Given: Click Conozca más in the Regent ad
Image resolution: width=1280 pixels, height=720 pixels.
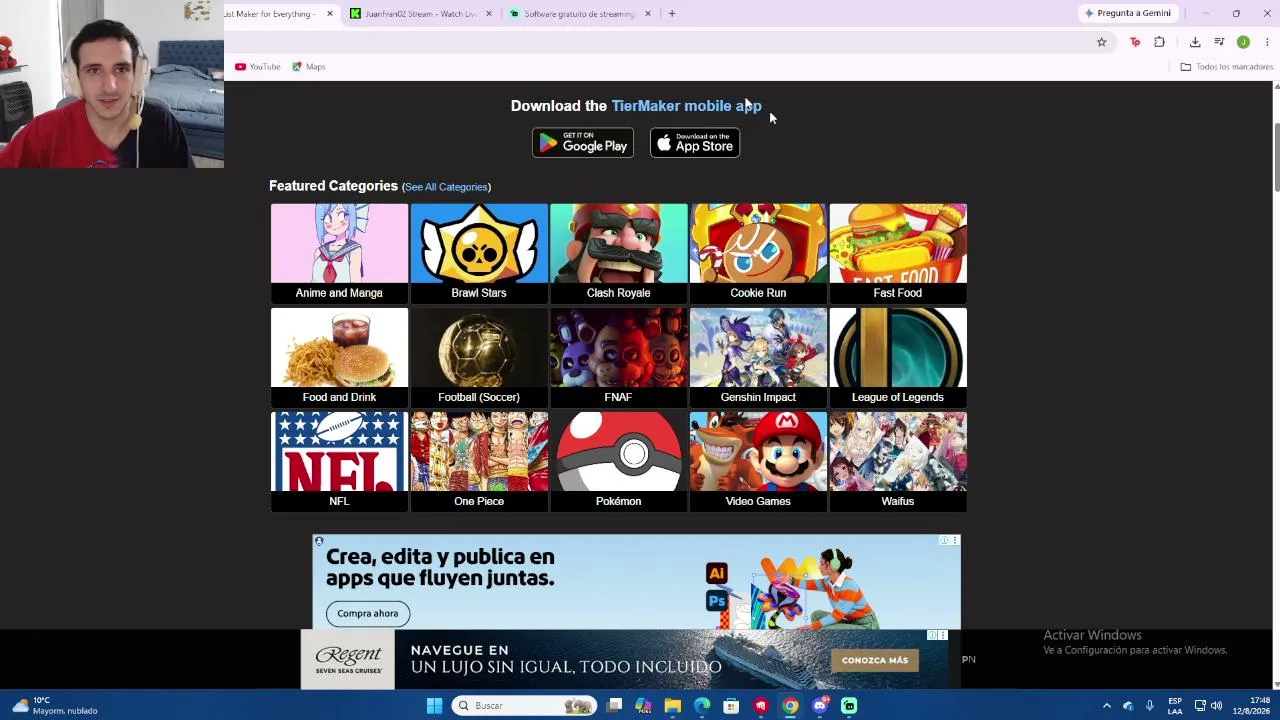Looking at the screenshot, I should point(875,660).
